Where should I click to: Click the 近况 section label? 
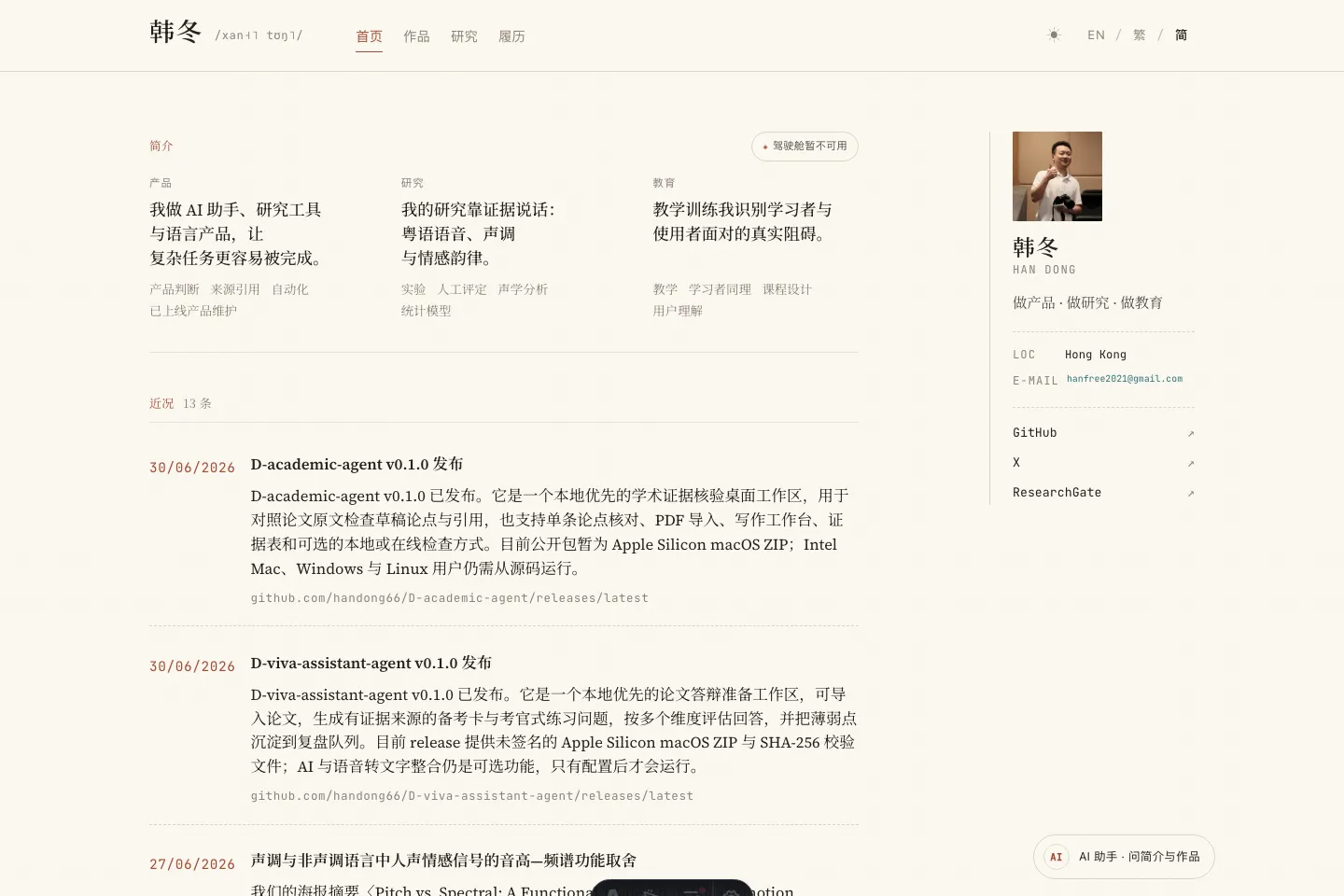tap(161, 403)
